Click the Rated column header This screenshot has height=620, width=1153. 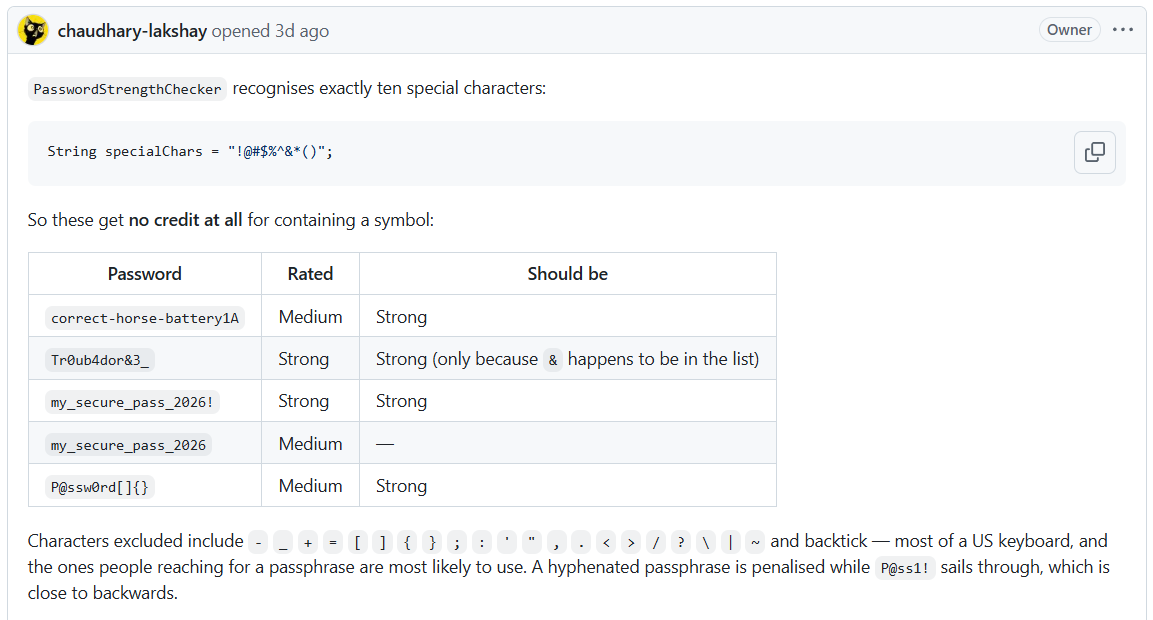[x=310, y=274]
